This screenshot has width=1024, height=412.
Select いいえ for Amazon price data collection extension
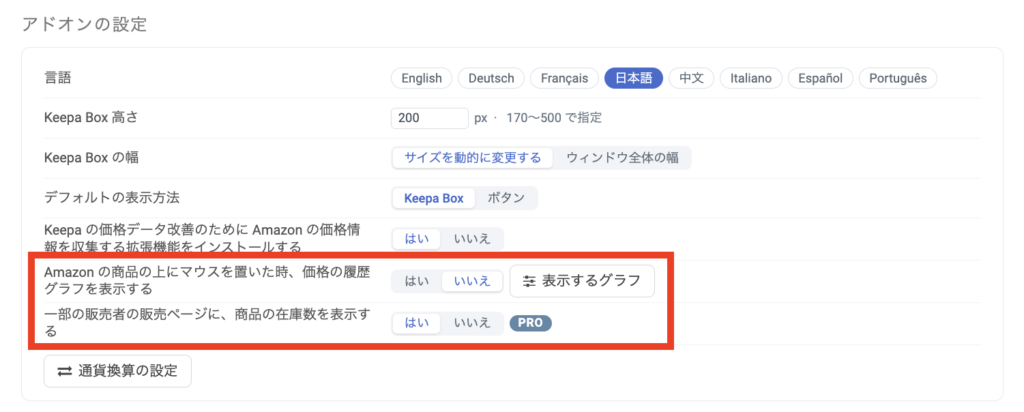472,239
